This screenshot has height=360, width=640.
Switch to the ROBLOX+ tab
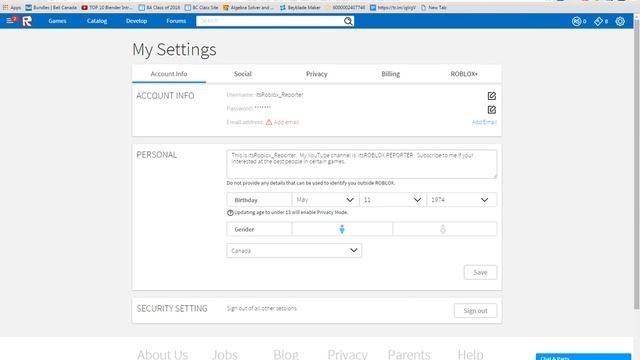tap(464, 74)
